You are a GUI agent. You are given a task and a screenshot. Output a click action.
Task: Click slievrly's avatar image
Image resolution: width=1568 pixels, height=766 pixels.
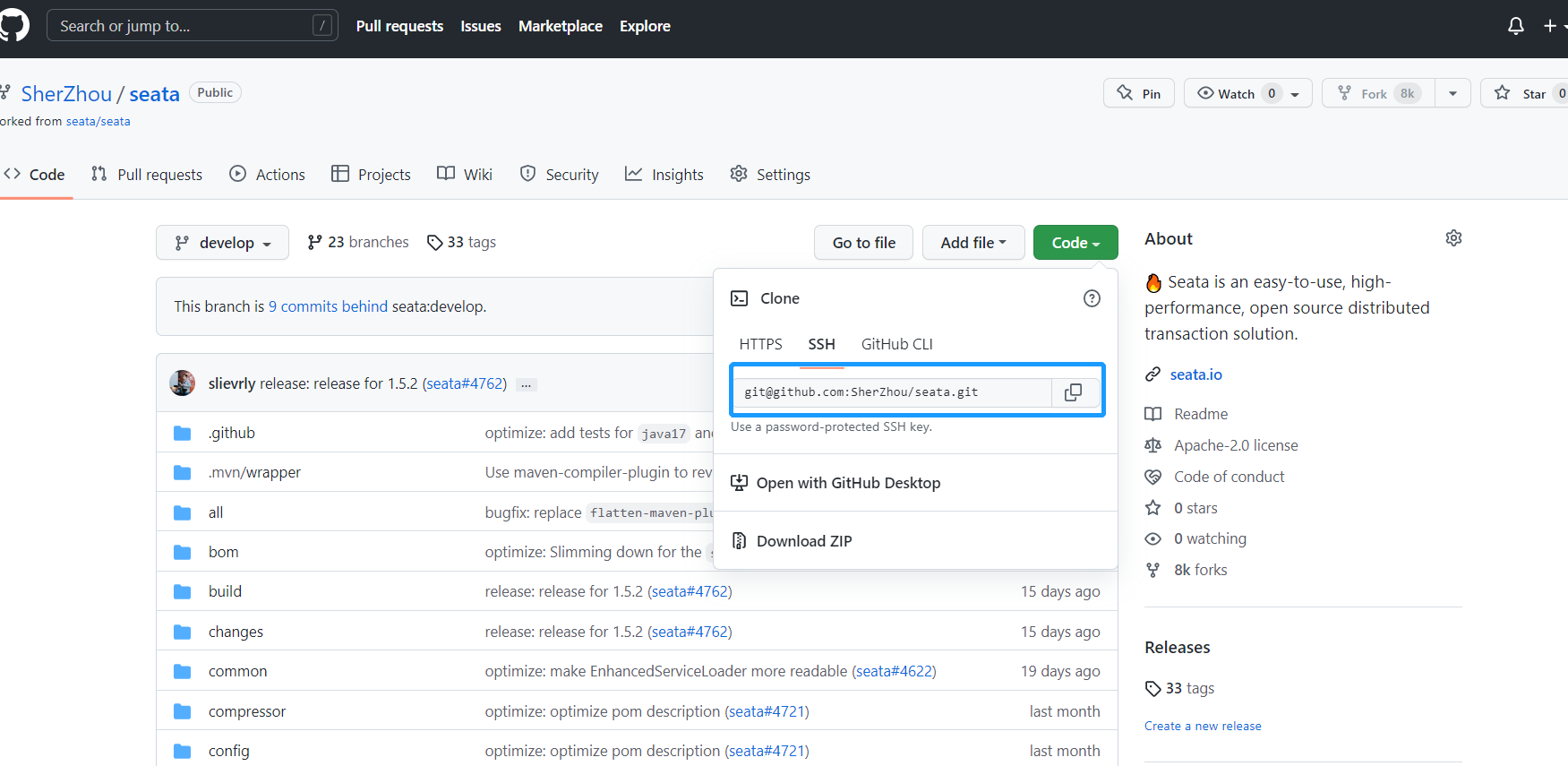pyautogui.click(x=183, y=383)
